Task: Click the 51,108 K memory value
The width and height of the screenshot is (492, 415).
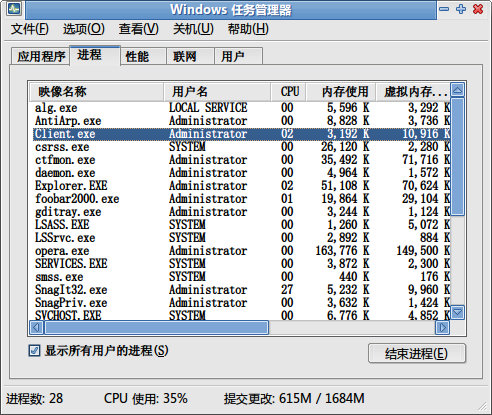Action: pos(345,186)
